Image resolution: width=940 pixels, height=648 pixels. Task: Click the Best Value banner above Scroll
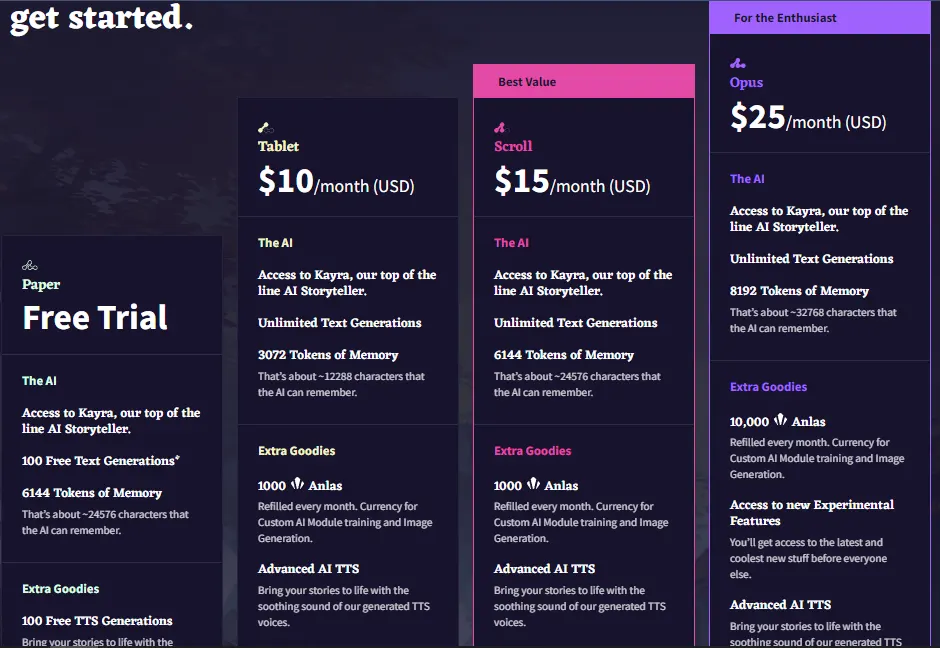pos(584,81)
